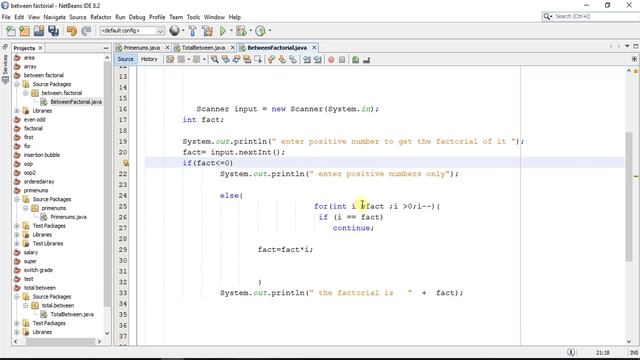640x360 pixels.
Task: Select BetweenFactorial.java in project tree
Action: (76, 102)
